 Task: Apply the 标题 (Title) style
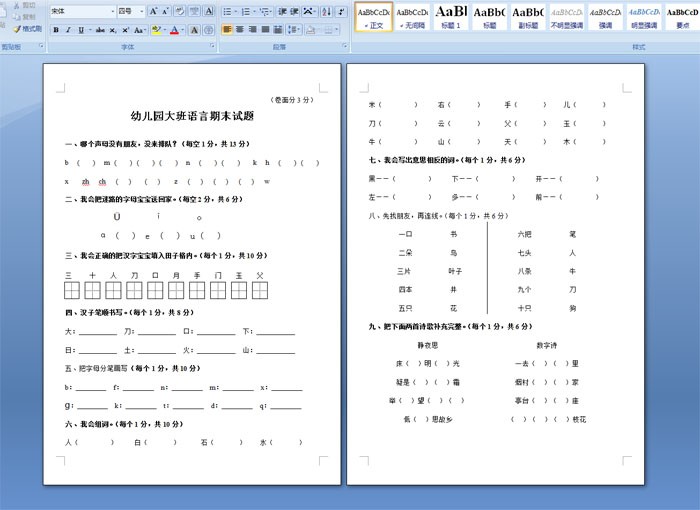489,17
